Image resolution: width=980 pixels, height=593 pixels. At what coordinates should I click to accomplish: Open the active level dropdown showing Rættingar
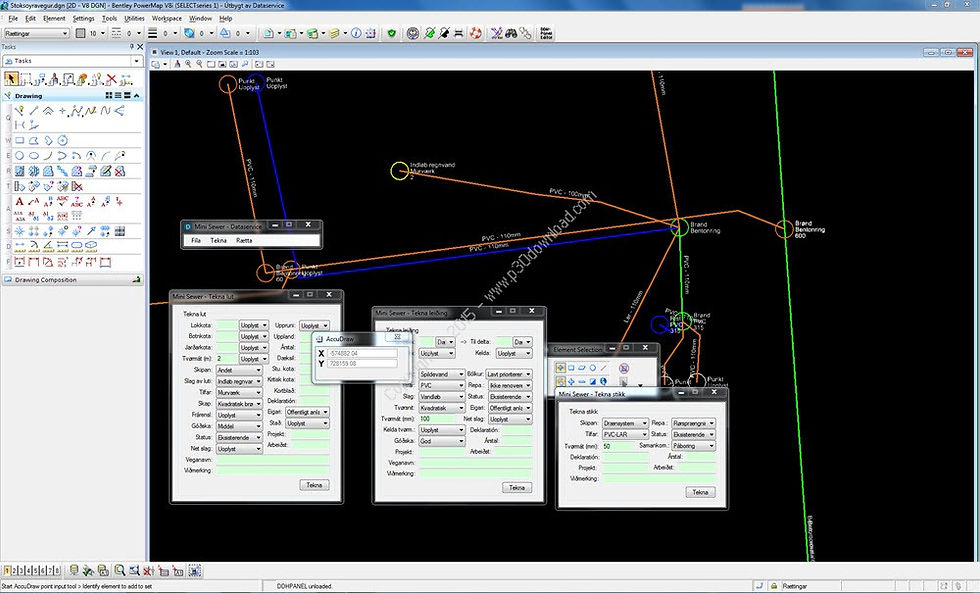tap(37, 33)
